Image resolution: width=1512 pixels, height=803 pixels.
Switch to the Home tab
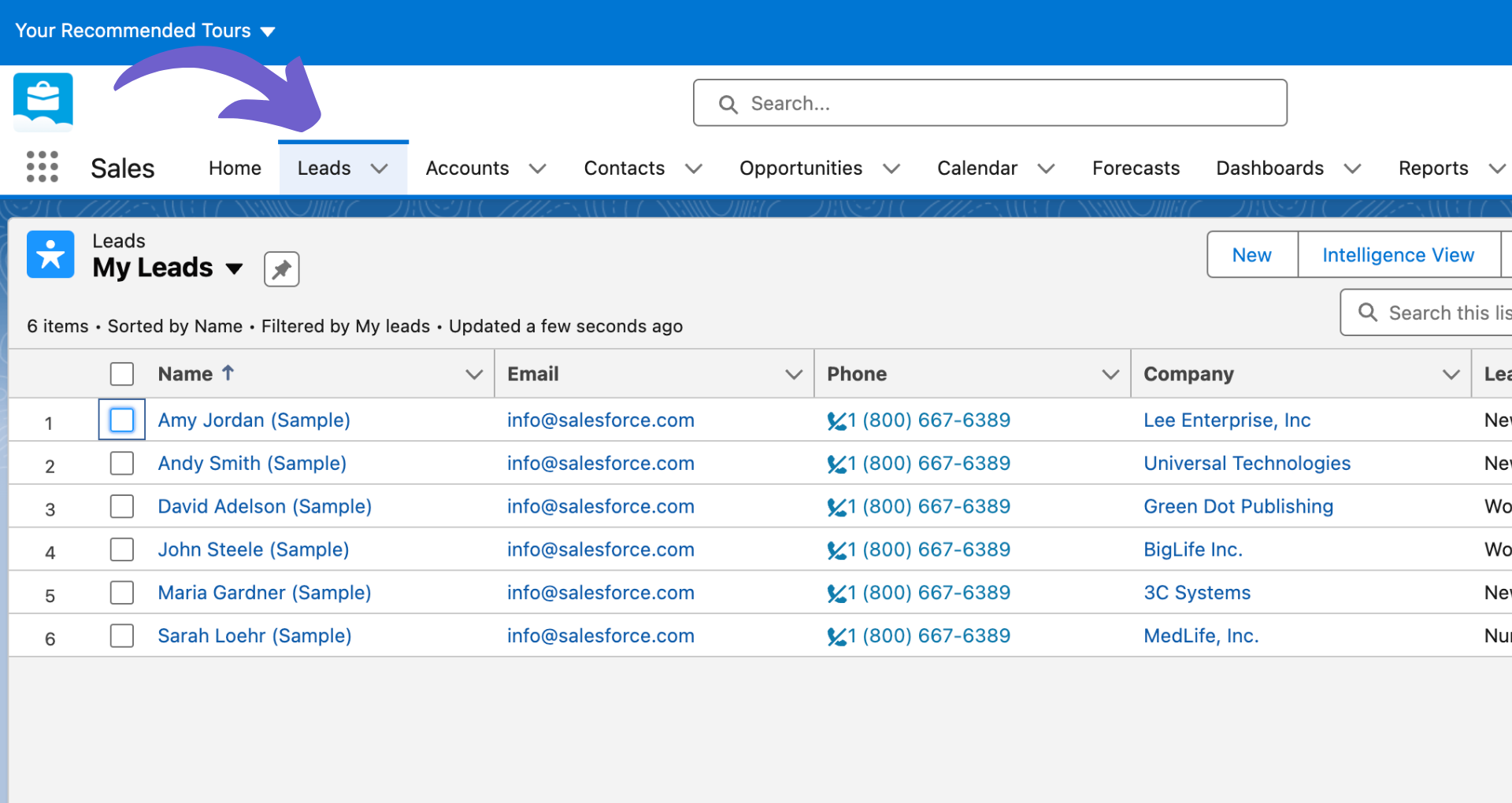(x=235, y=168)
